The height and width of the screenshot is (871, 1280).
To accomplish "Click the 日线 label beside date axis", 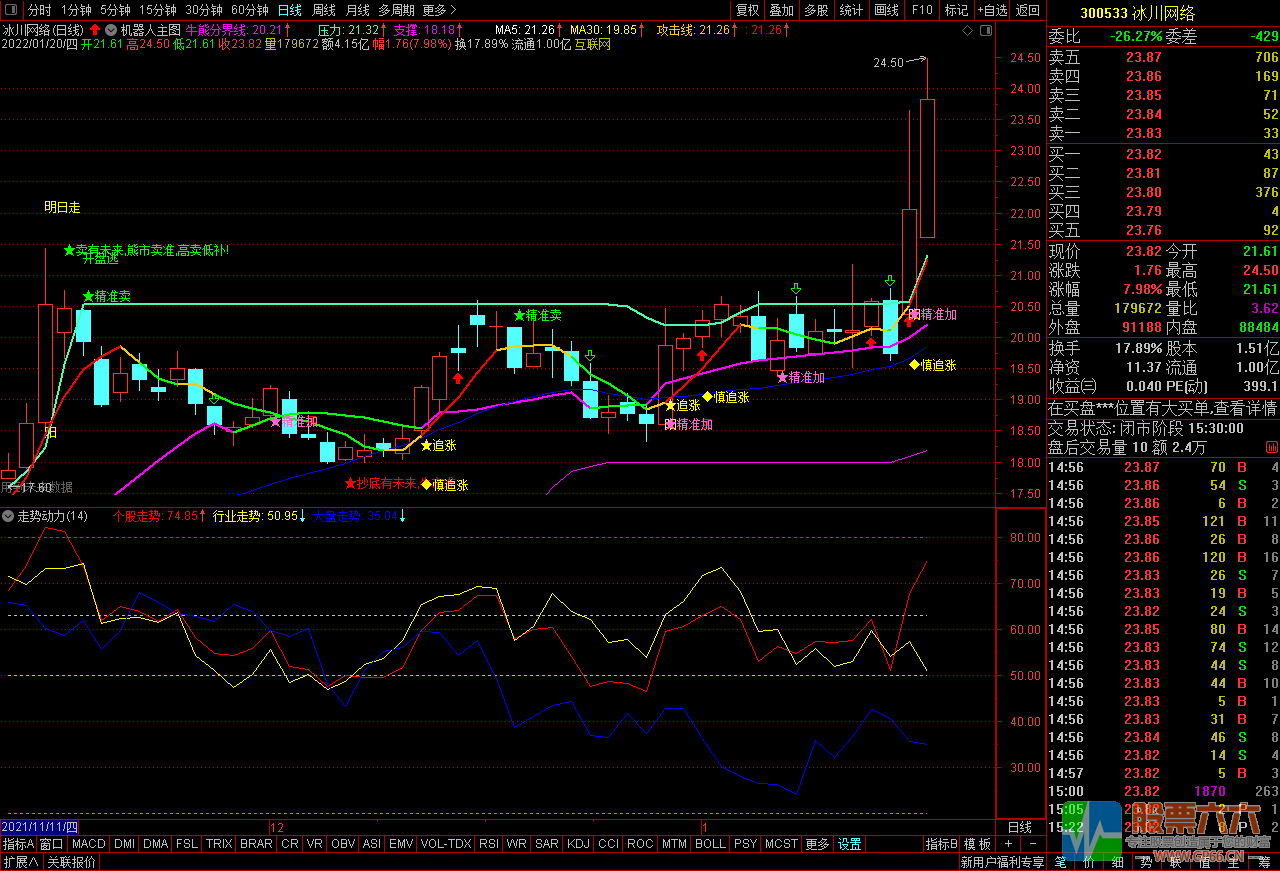I will click(x=1019, y=827).
